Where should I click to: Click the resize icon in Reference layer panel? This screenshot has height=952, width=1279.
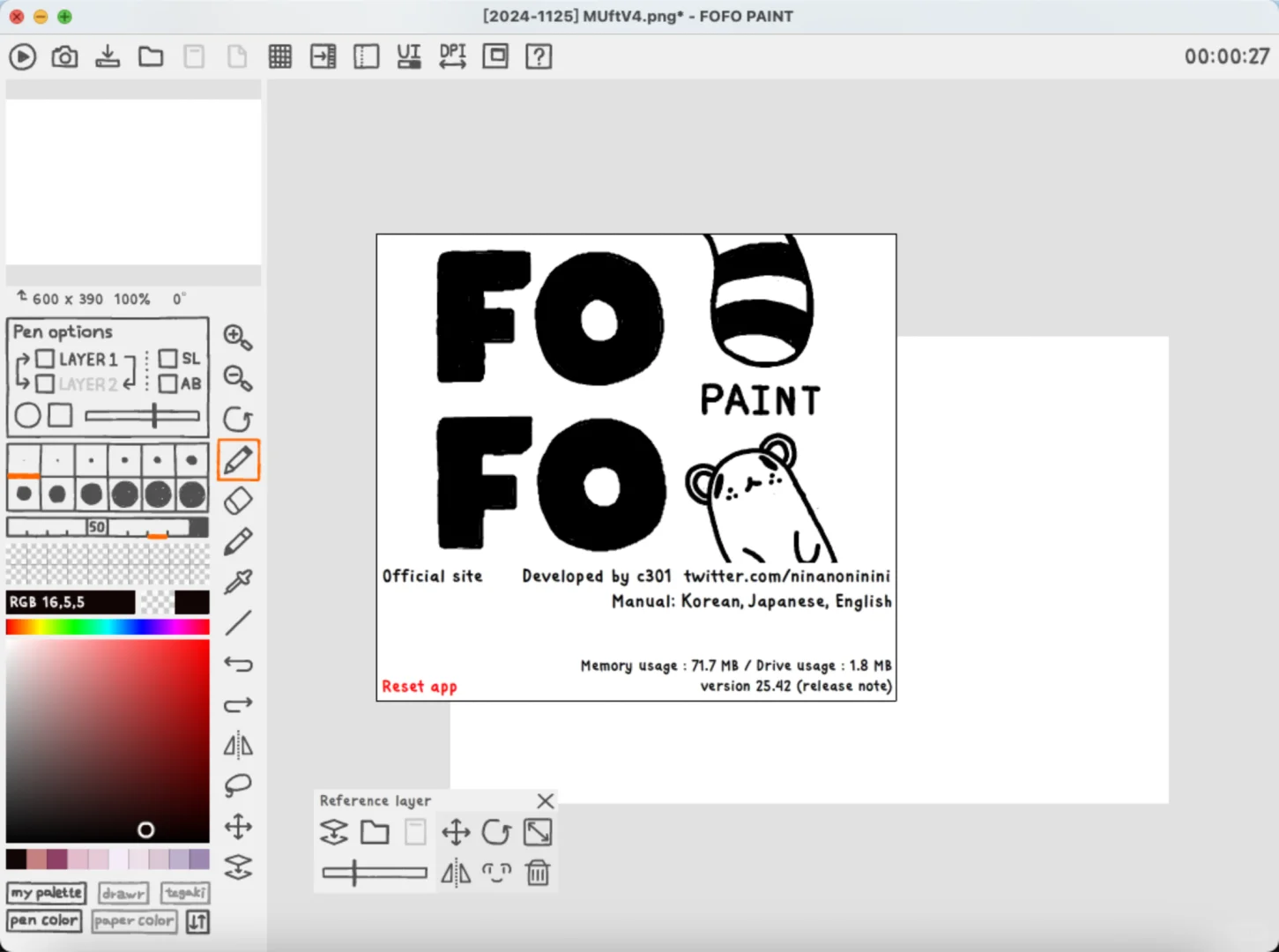point(538,832)
